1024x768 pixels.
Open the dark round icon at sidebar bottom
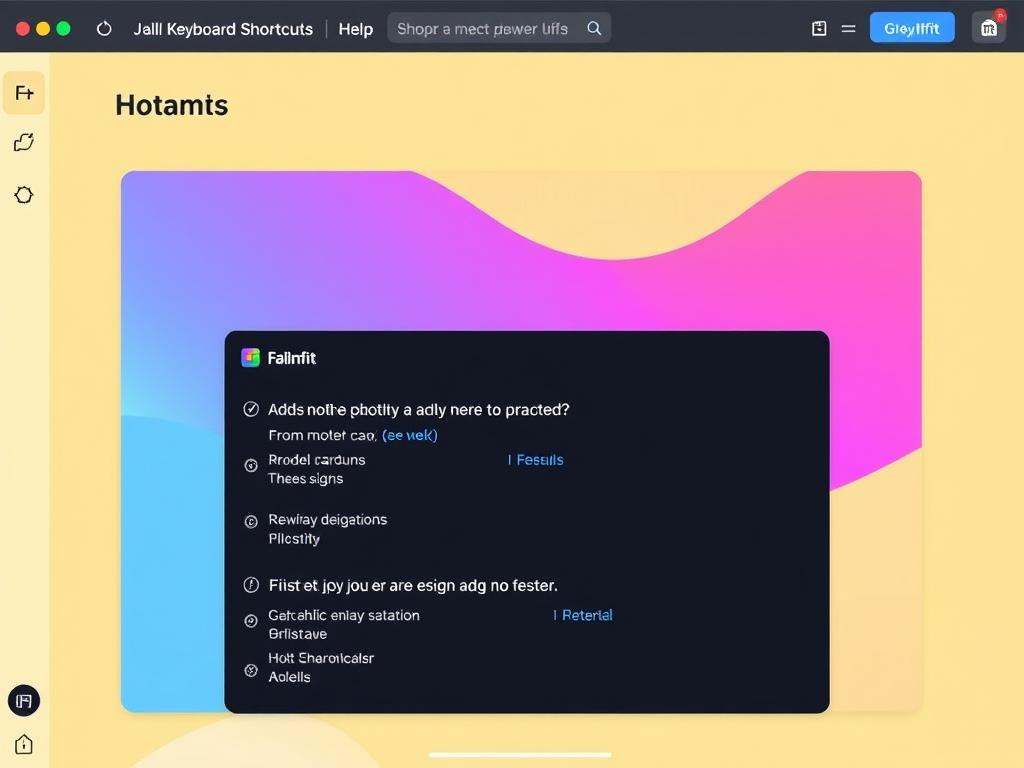pos(24,701)
